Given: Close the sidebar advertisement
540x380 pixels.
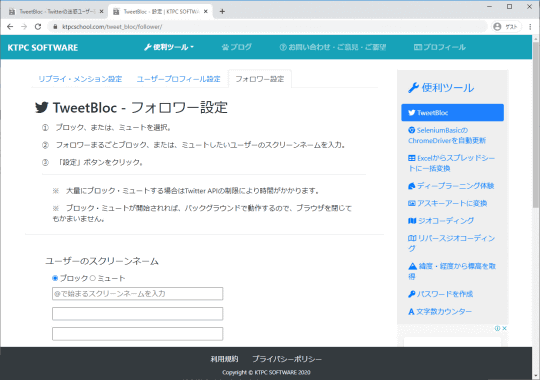Looking at the screenshot, I should (x=505, y=328).
